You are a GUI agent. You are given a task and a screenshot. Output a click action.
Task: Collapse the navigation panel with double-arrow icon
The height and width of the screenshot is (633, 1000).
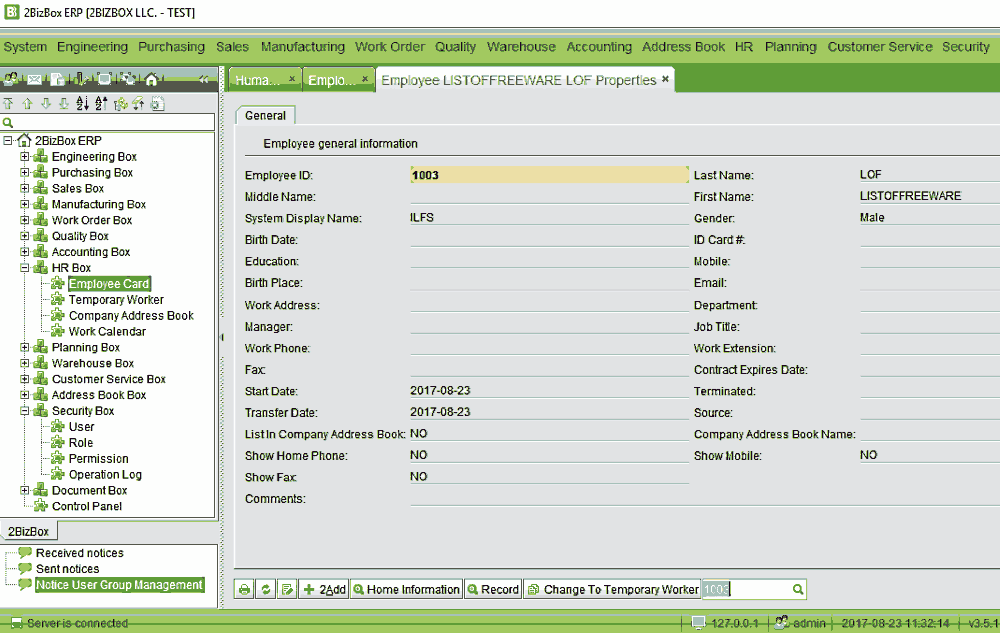(x=203, y=79)
